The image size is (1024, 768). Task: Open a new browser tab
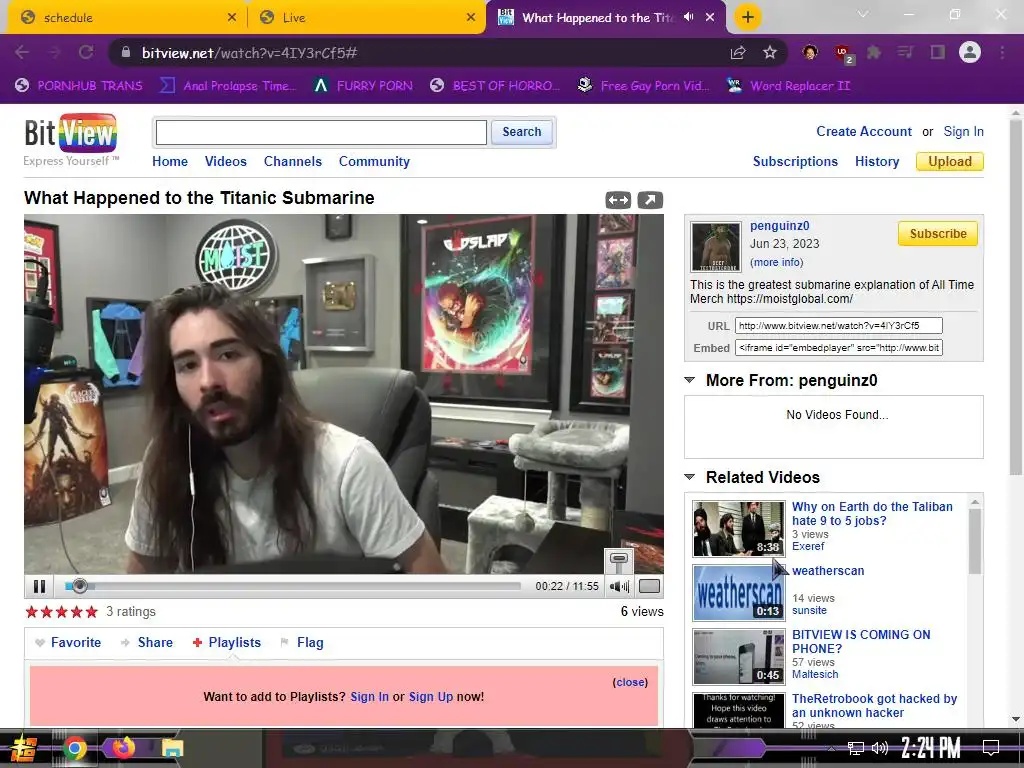pyautogui.click(x=748, y=17)
